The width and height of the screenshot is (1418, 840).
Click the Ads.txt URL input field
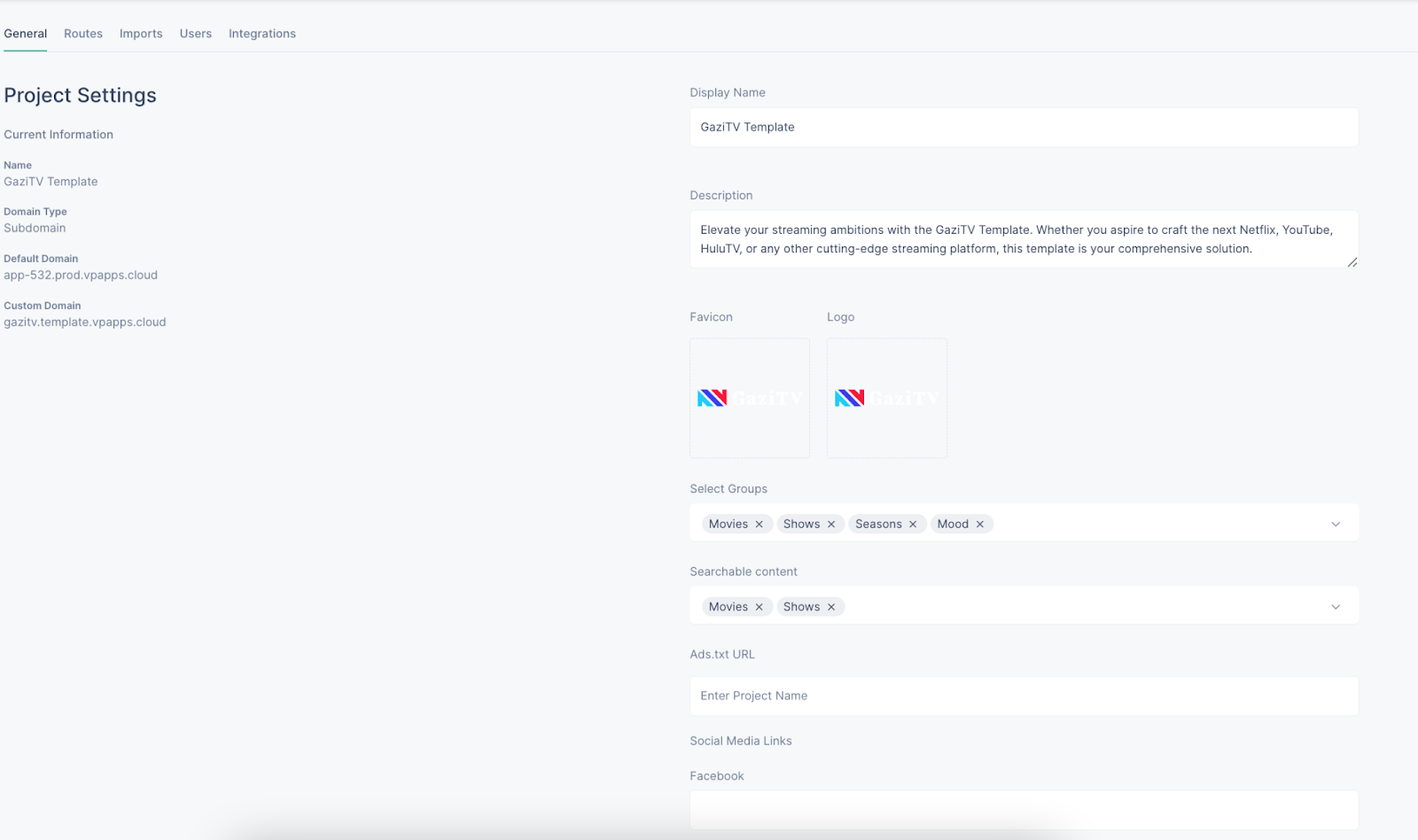click(x=1024, y=696)
